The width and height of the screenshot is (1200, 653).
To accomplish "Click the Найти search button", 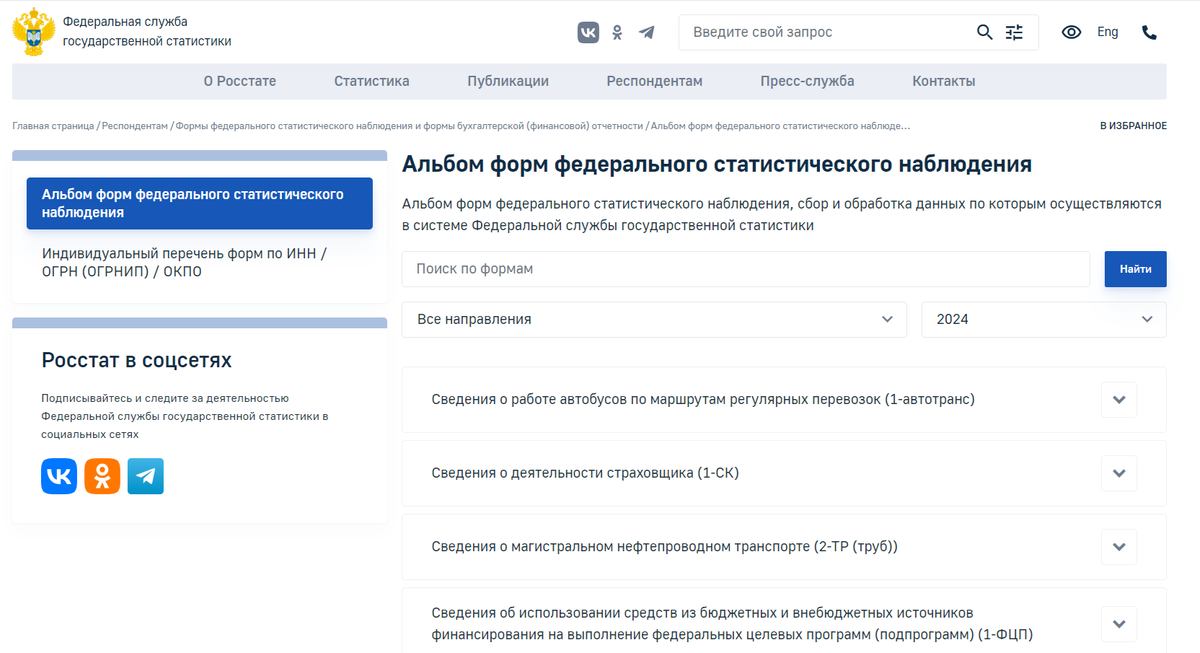I will point(1135,268).
